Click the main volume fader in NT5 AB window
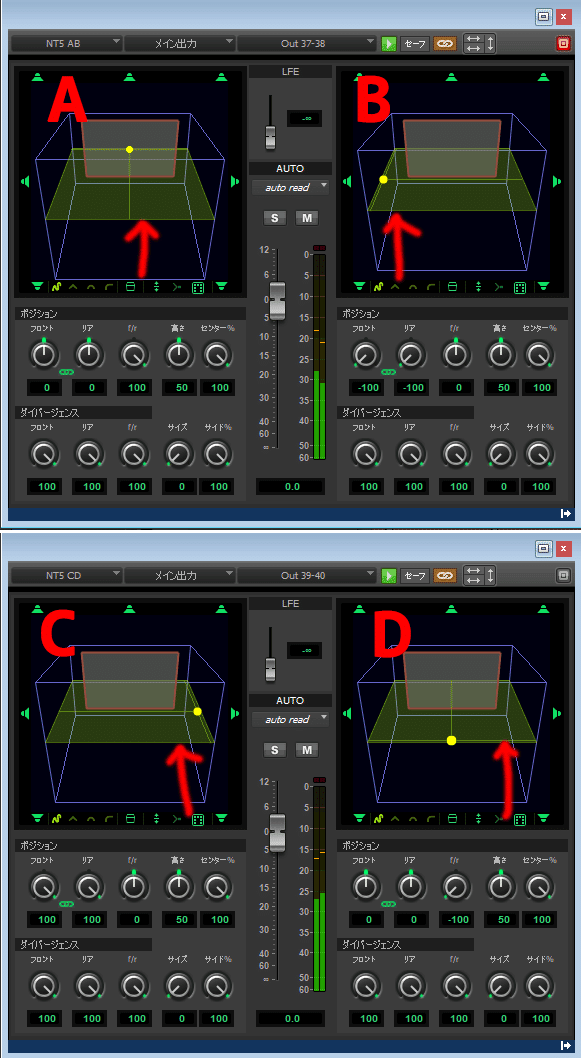This screenshot has height=1058, width=581. (277, 300)
